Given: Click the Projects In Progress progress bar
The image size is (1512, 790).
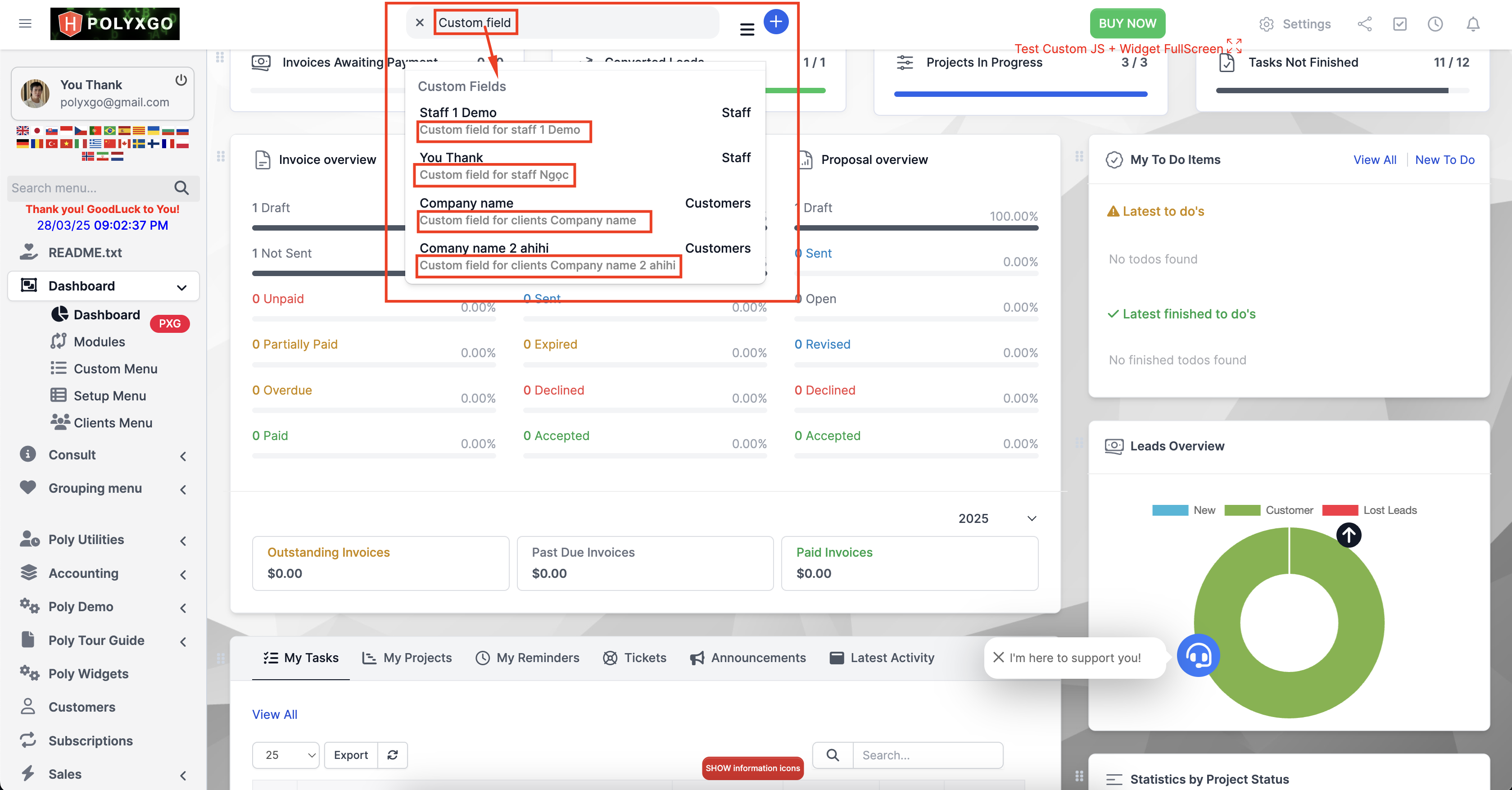Looking at the screenshot, I should tap(1021, 94).
